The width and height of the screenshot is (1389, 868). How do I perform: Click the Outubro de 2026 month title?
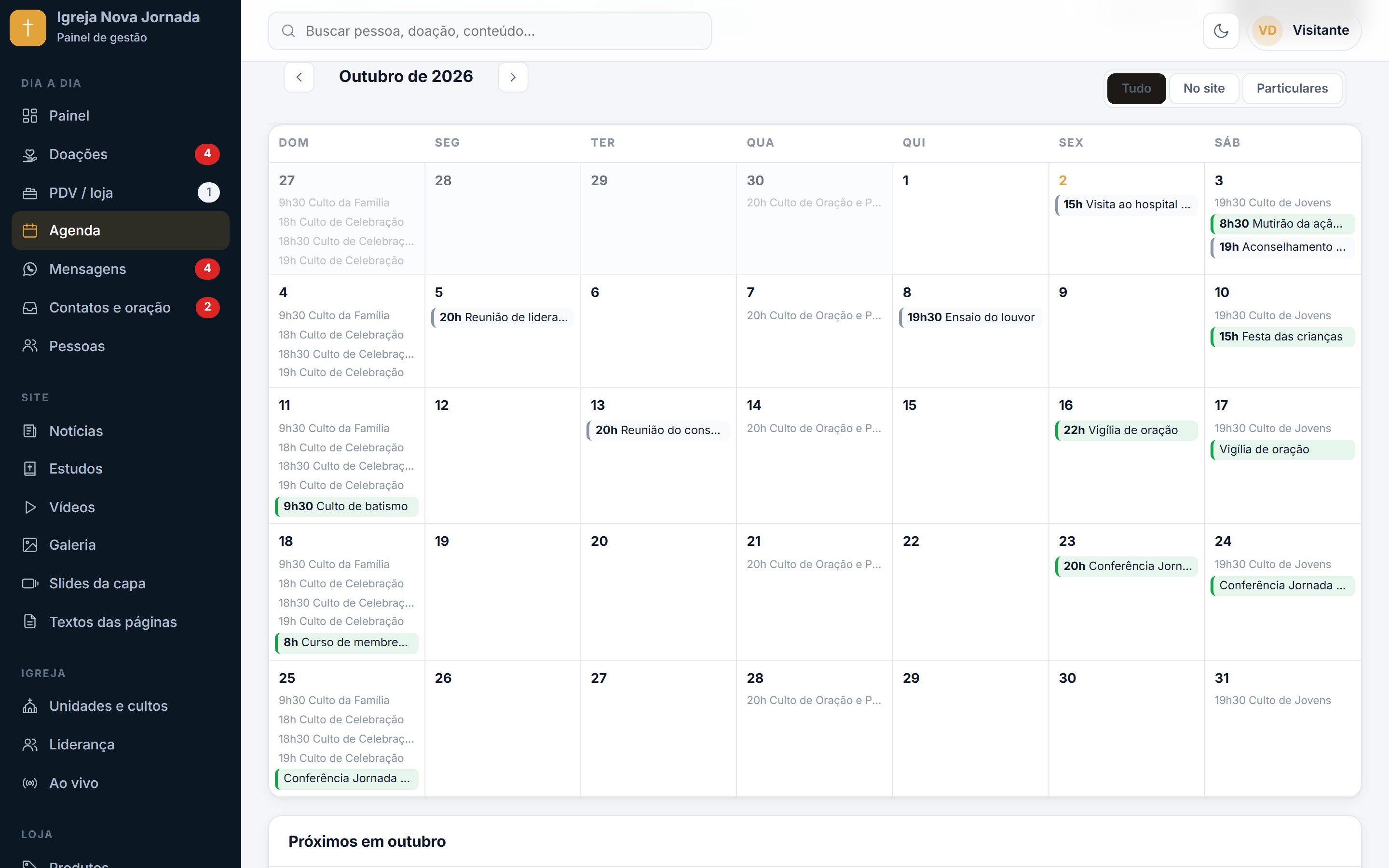click(406, 76)
